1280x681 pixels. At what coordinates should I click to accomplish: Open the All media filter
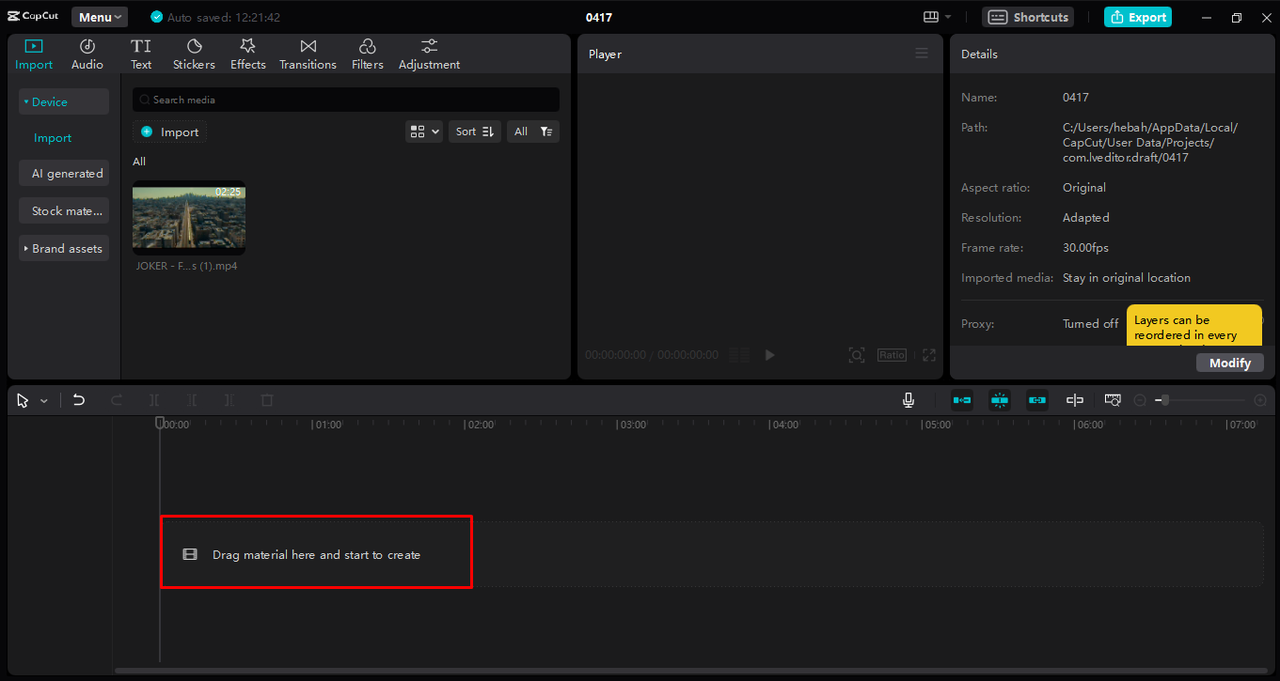pyautogui.click(x=532, y=131)
